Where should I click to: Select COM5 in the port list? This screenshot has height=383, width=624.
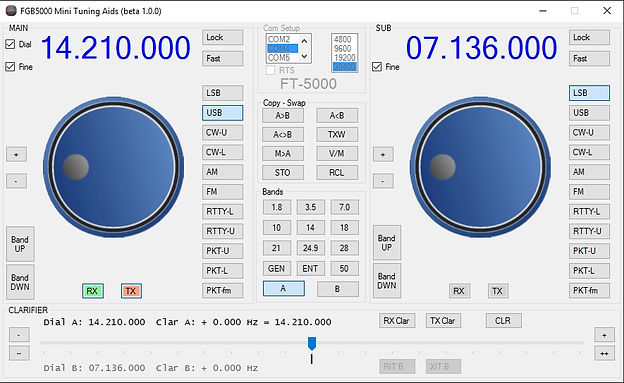point(282,58)
